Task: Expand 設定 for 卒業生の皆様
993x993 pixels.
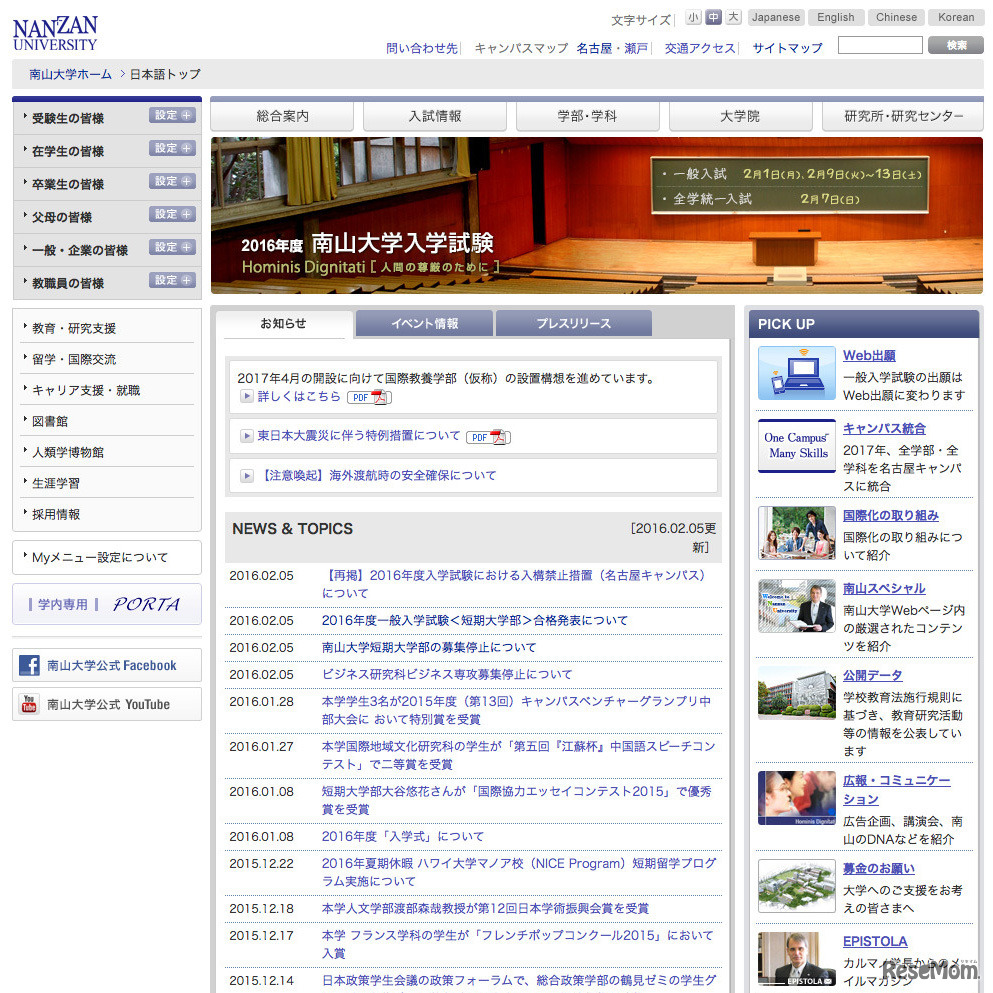Action: pyautogui.click(x=172, y=181)
